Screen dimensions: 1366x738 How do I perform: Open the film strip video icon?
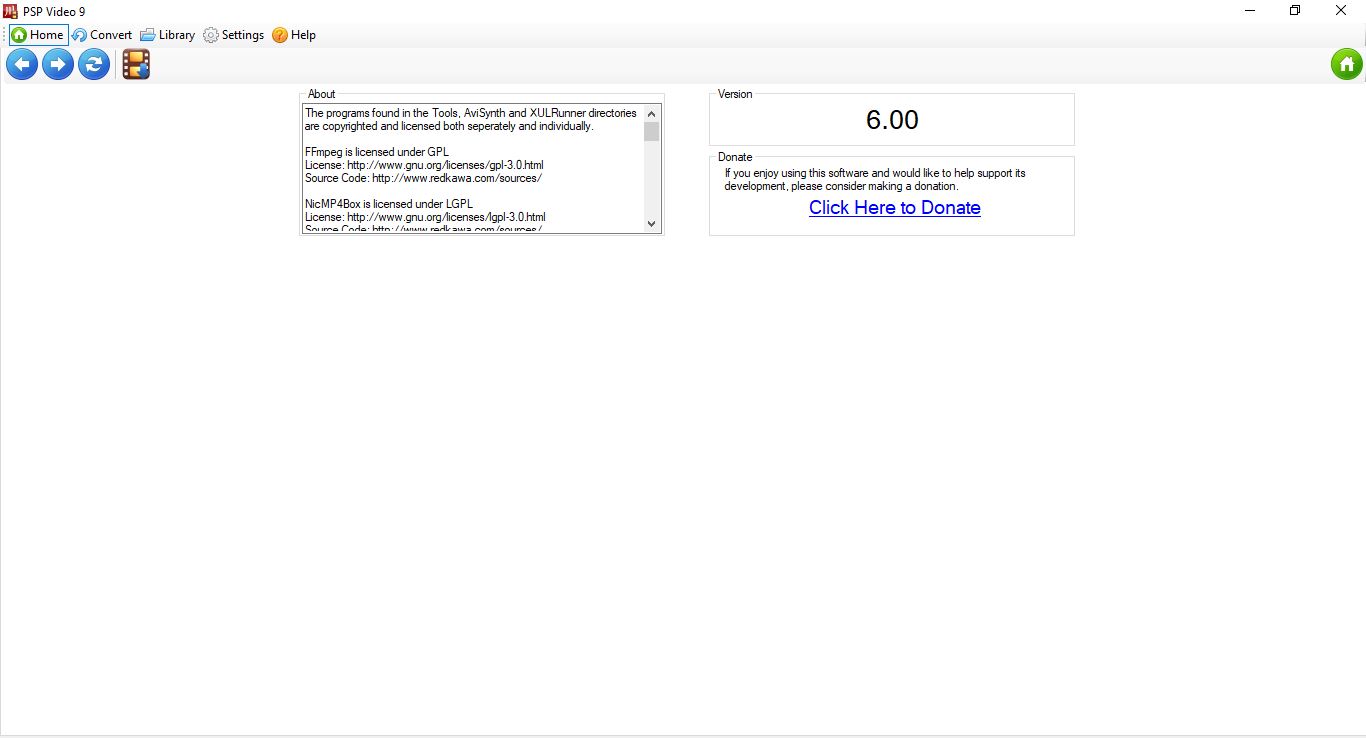point(136,65)
